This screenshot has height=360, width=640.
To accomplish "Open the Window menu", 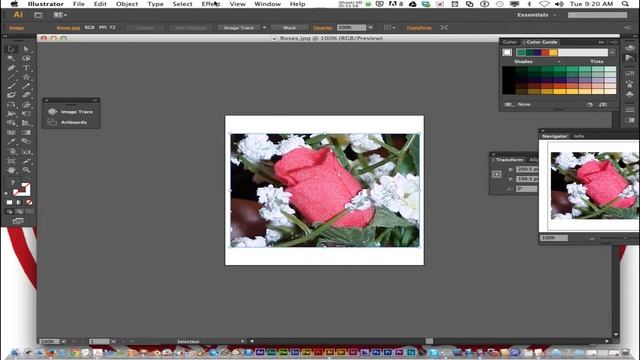I will (267, 4).
